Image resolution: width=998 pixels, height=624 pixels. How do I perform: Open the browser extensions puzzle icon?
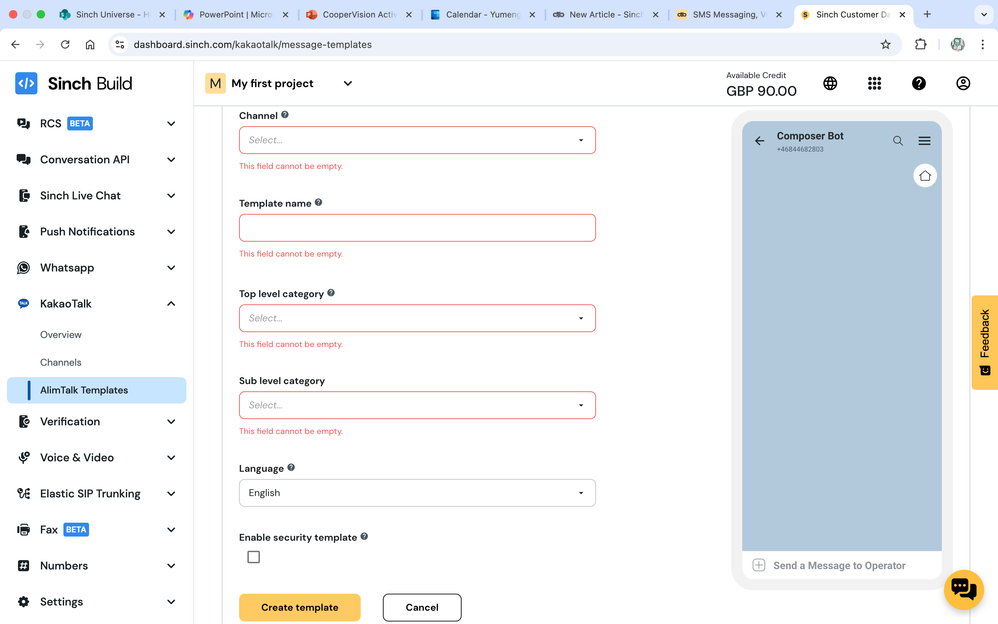tap(920, 45)
